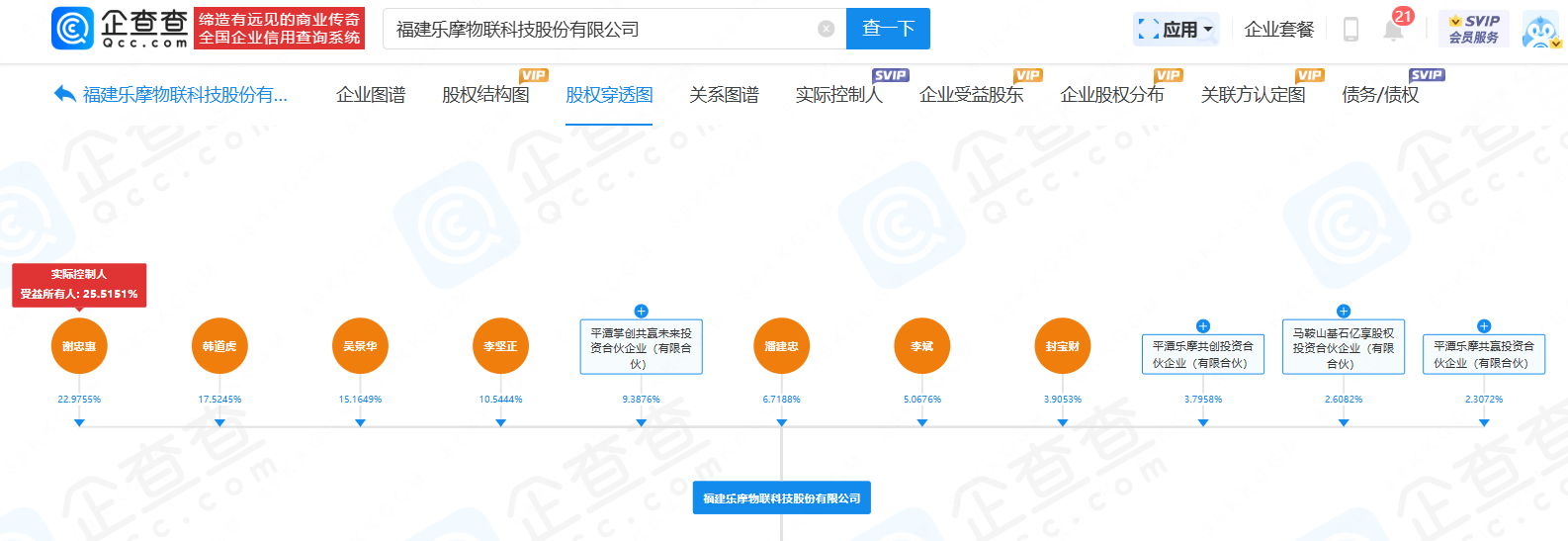Open the 企业套餐 link

pyautogui.click(x=1279, y=30)
